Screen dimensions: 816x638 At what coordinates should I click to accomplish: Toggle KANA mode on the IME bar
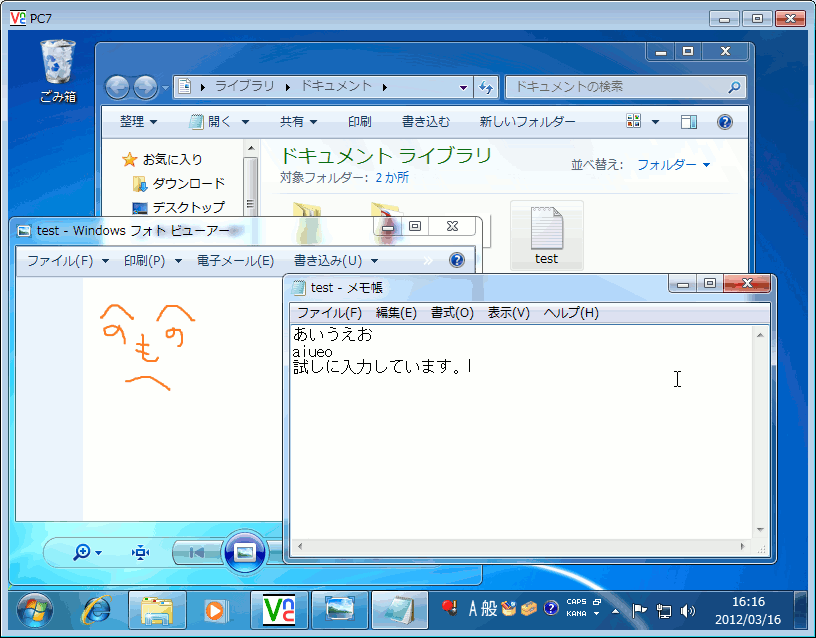[575, 613]
